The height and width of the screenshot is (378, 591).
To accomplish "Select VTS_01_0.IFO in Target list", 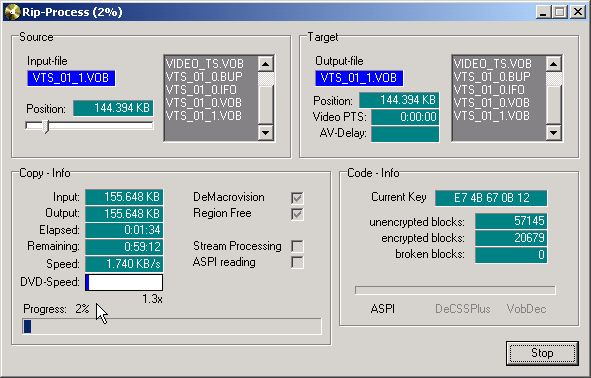I will click(489, 90).
